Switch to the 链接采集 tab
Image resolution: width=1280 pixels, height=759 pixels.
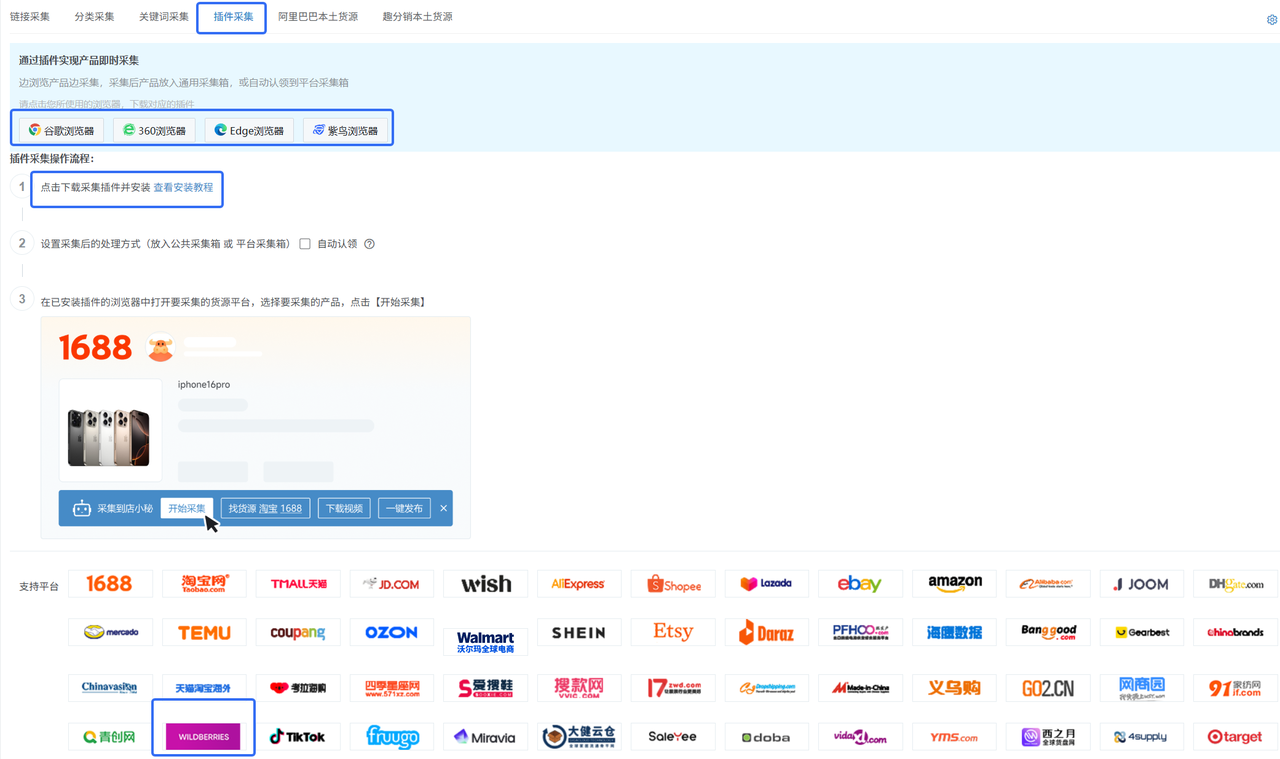pos(30,17)
